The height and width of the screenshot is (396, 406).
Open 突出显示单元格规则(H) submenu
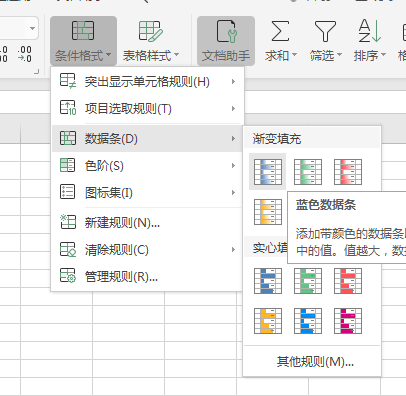pos(148,82)
